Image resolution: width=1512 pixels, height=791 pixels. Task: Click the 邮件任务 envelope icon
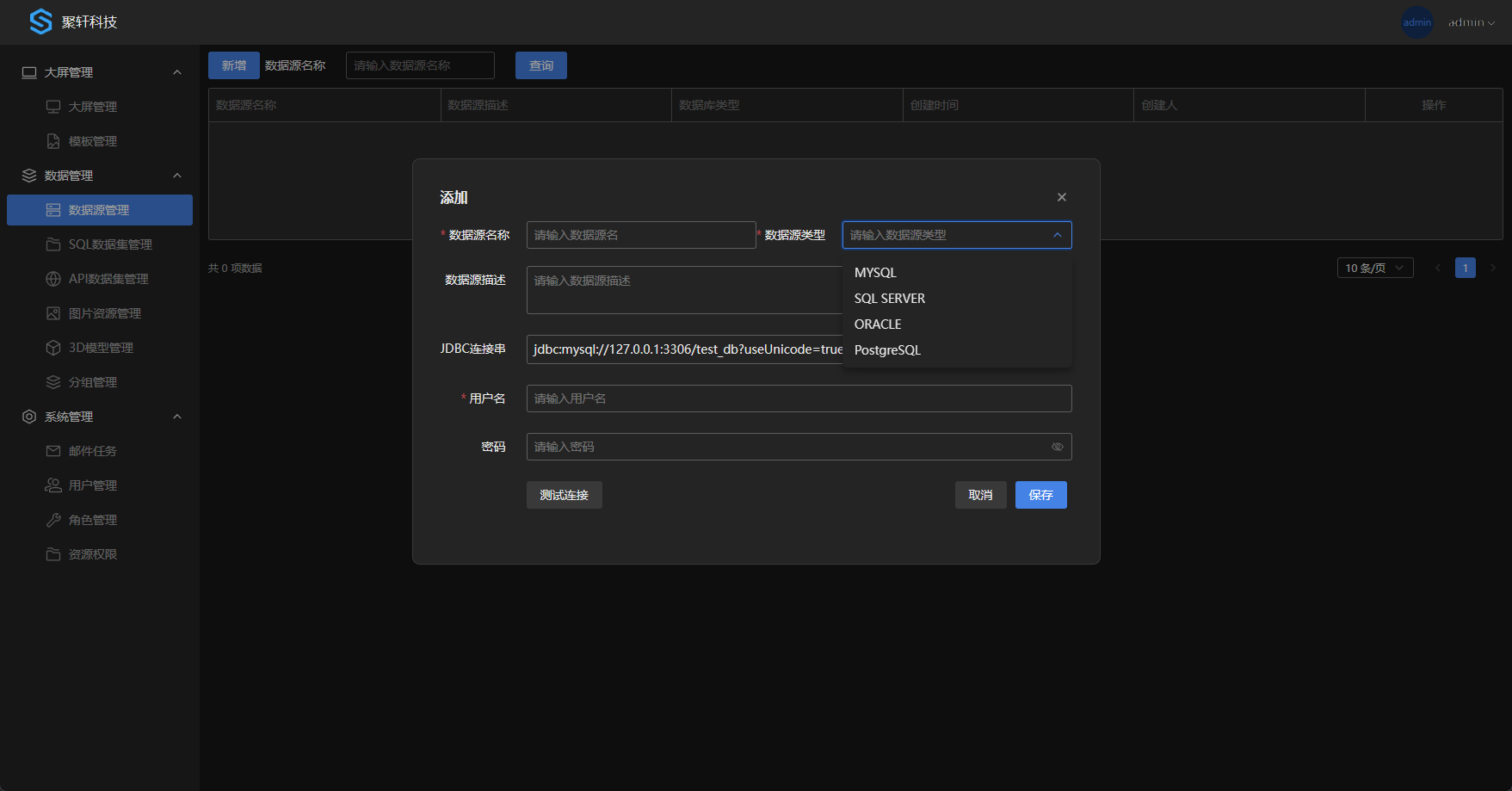point(53,451)
